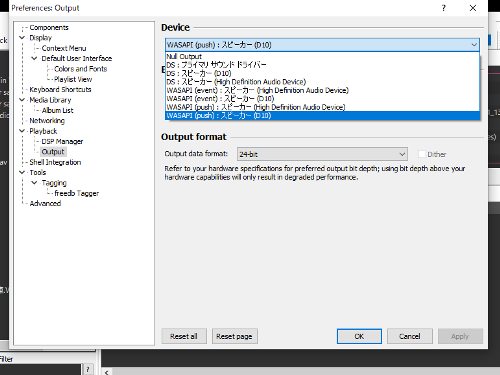Select Keyboard Shortcuts page
The width and height of the screenshot is (500, 375).
point(60,89)
